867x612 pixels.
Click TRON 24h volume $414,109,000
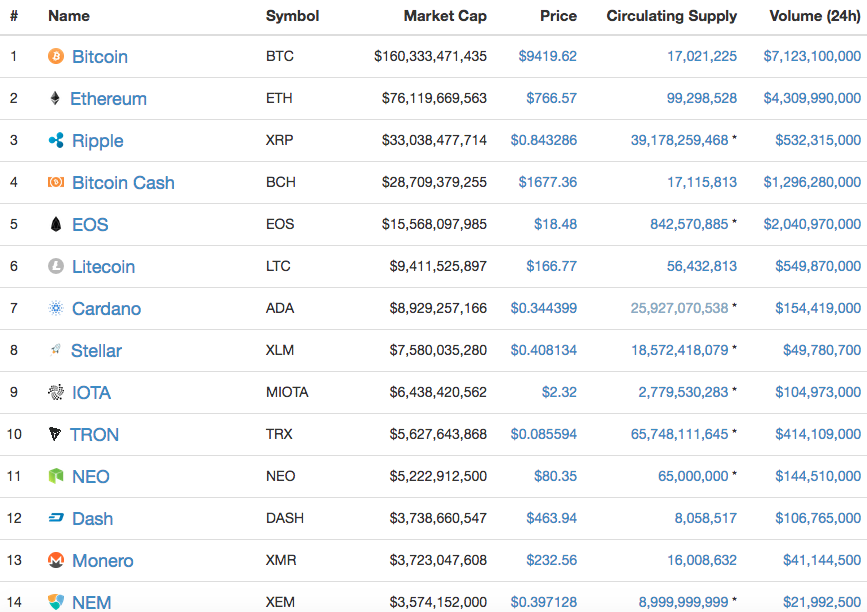[818, 434]
